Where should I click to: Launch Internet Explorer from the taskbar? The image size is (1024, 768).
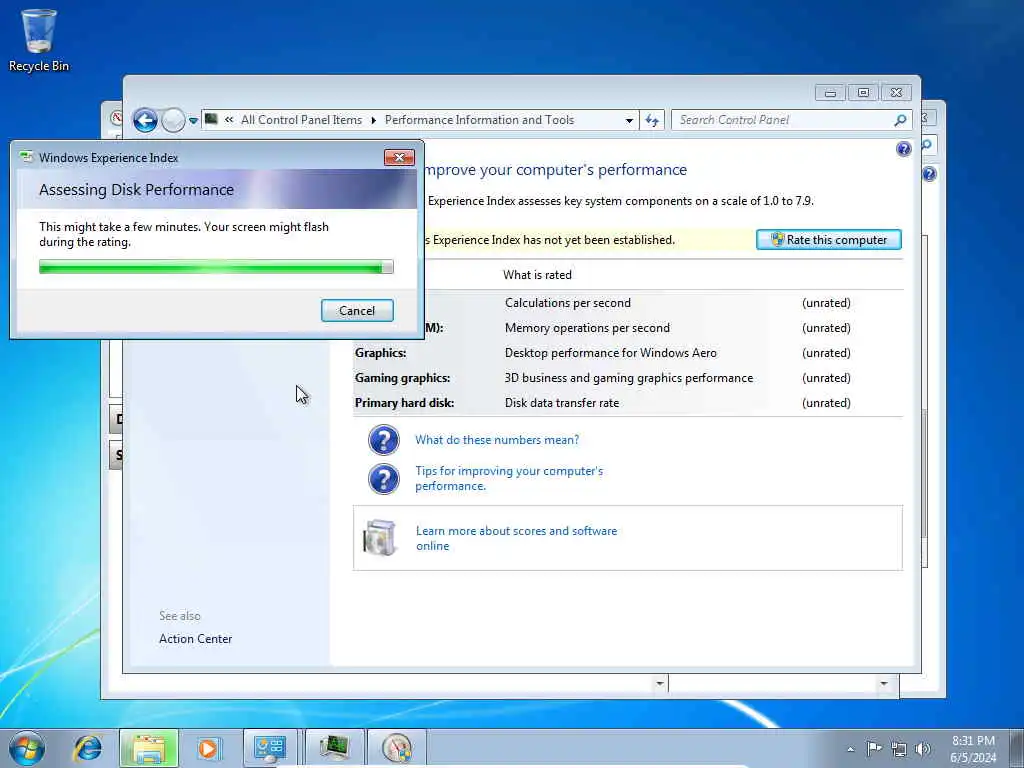88,748
